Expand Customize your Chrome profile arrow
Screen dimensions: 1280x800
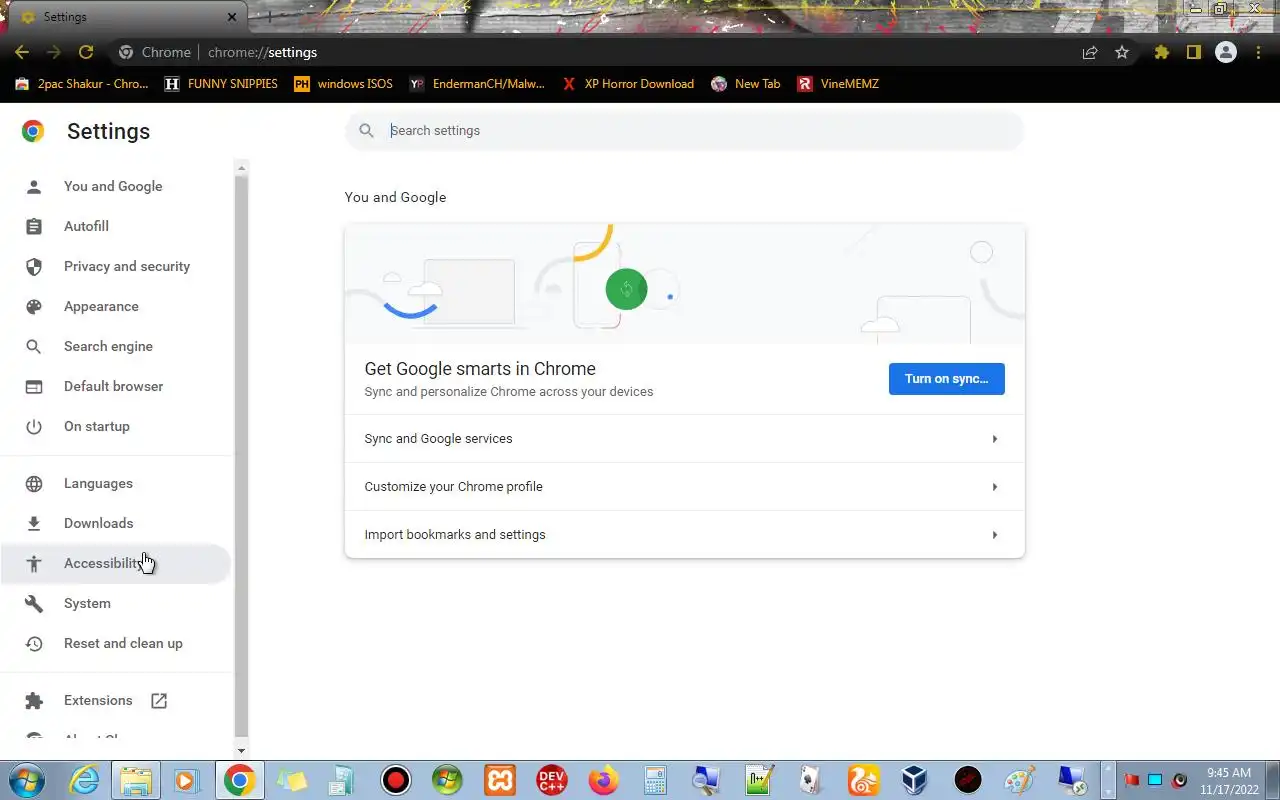(994, 486)
